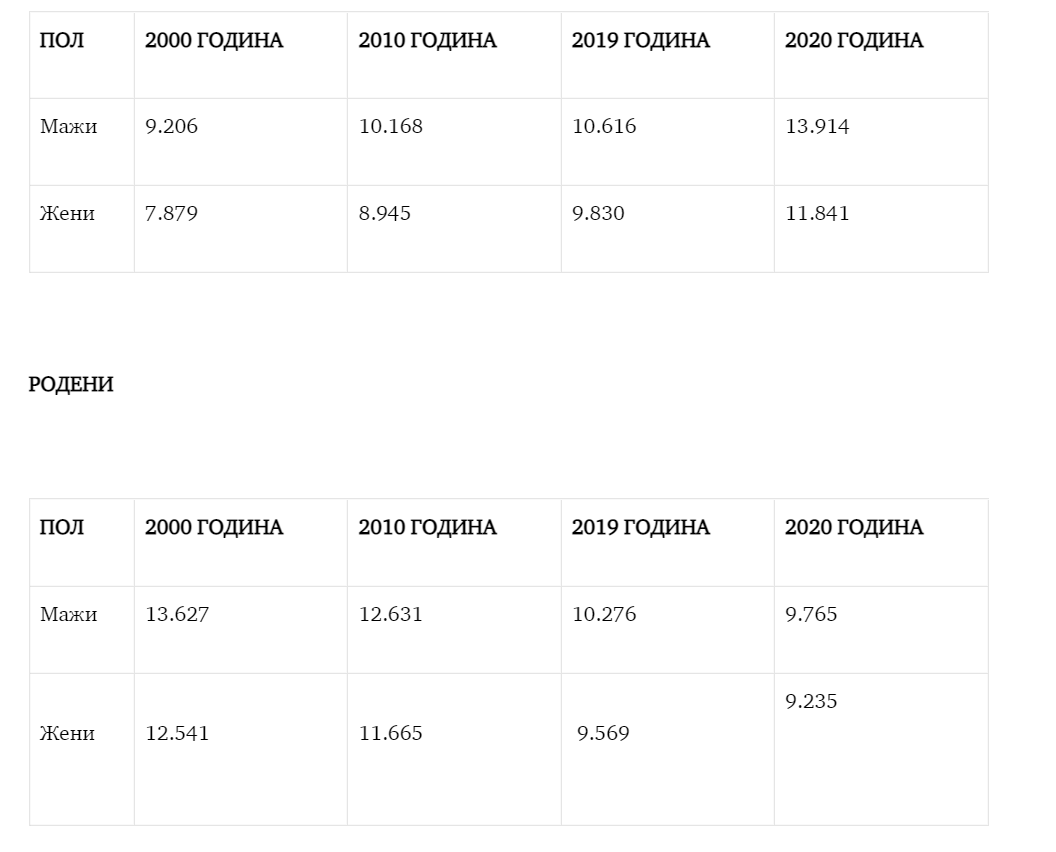Click the value 9.765
The height and width of the screenshot is (852, 1056).
811,614
